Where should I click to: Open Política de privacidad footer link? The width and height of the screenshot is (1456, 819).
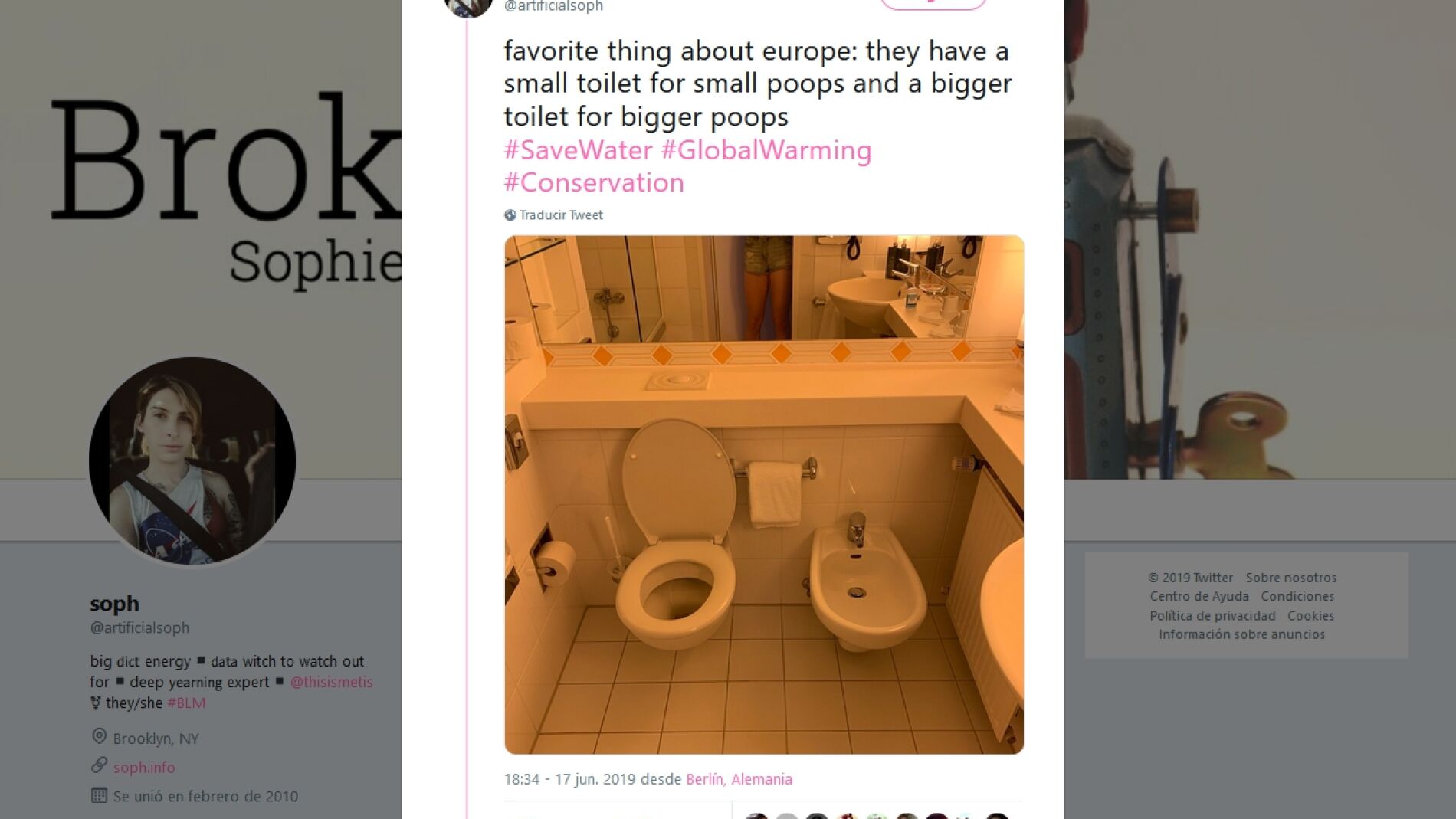coord(1212,616)
